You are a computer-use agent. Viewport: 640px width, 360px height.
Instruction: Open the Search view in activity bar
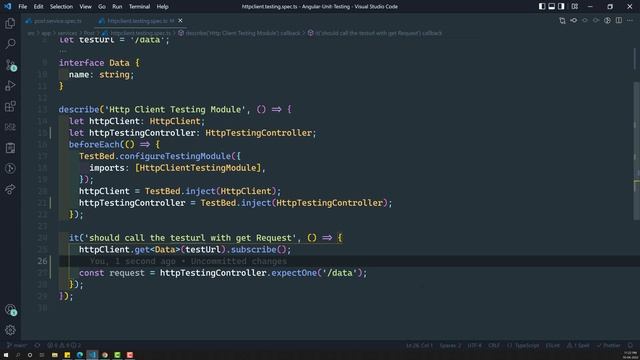coord(10,44)
